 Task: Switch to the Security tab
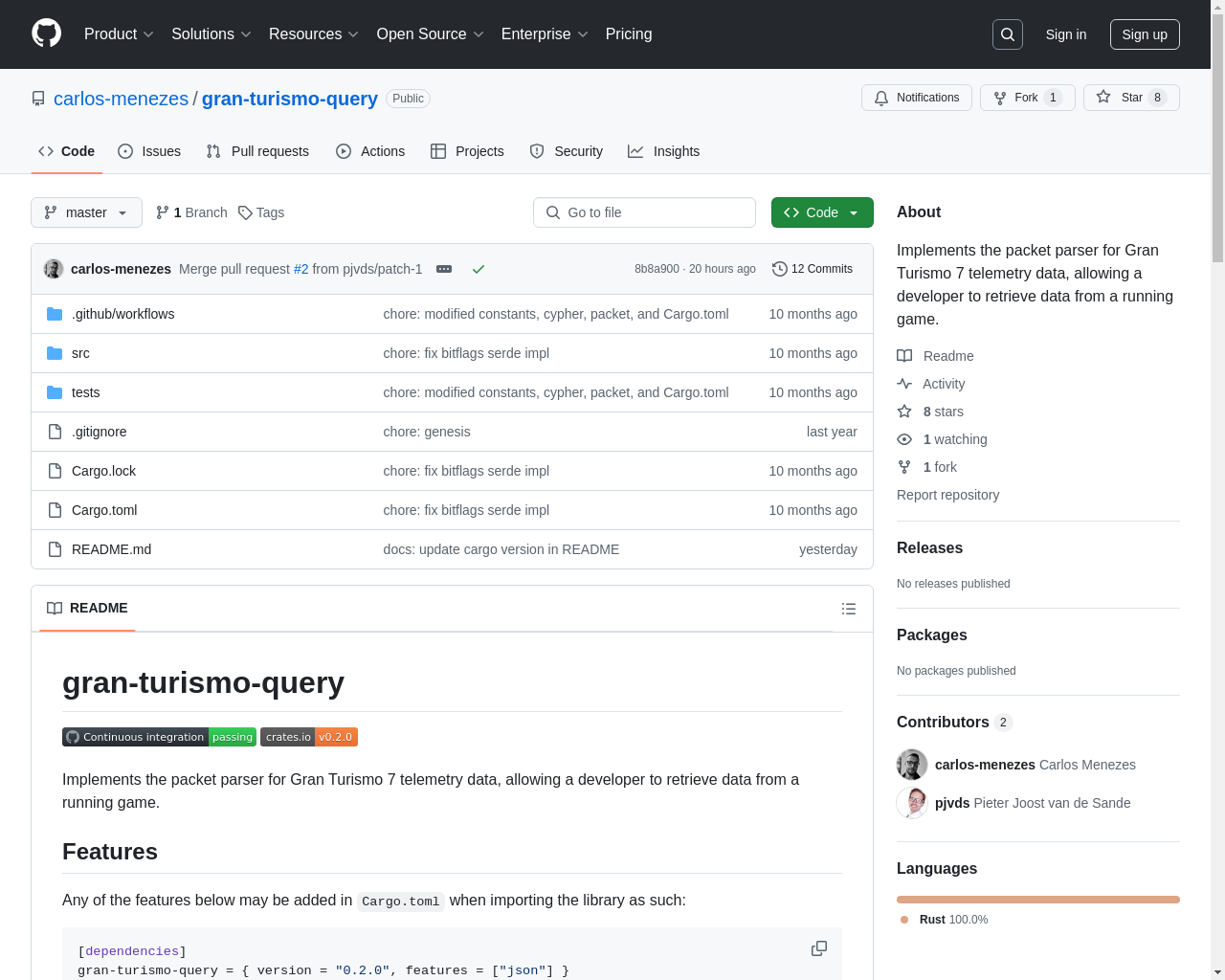click(x=567, y=151)
